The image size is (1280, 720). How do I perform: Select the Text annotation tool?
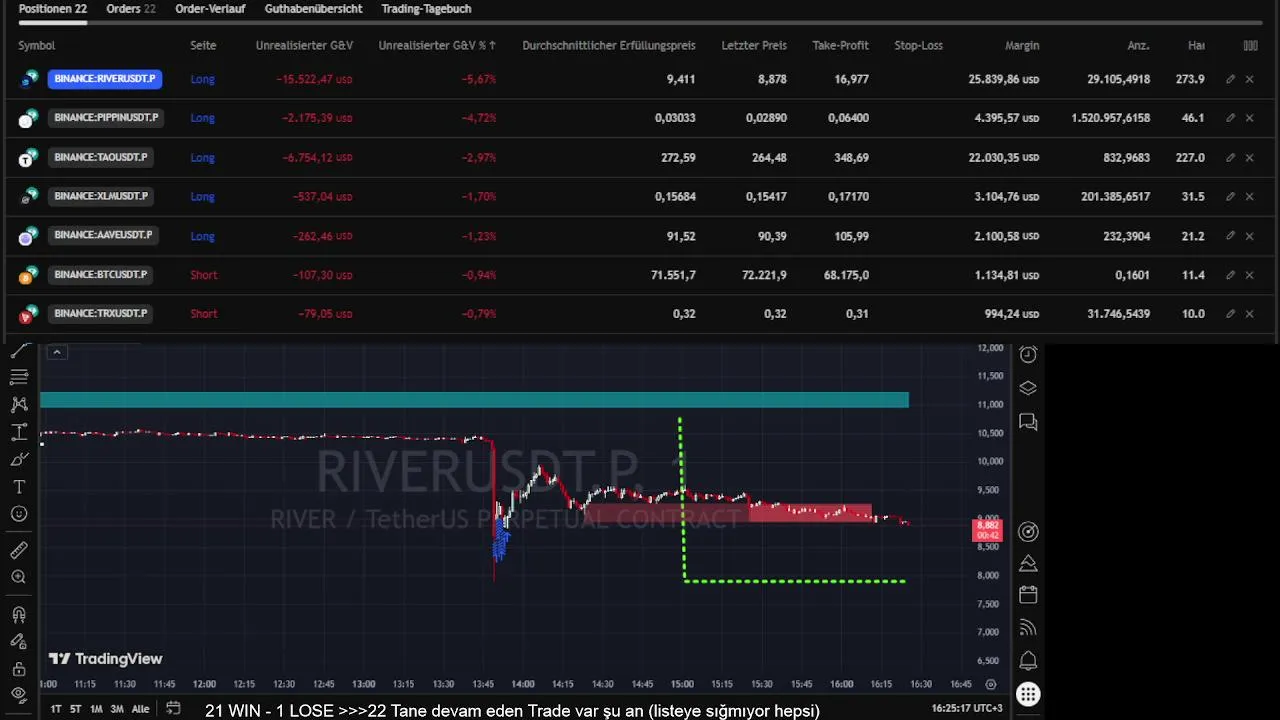(x=19, y=487)
